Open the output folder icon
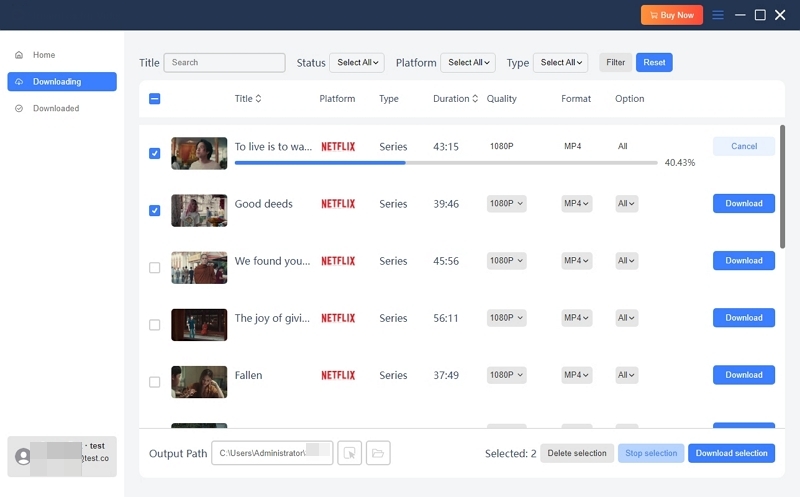 (x=378, y=453)
